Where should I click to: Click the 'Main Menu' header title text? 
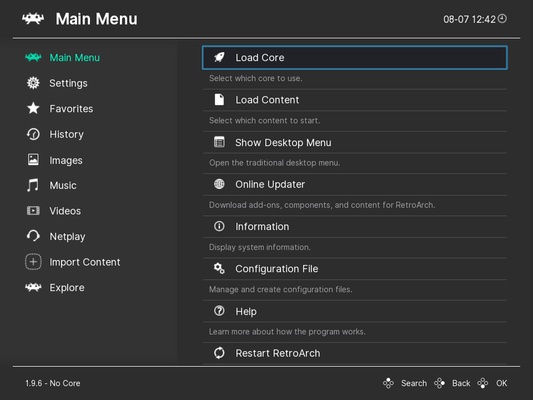click(x=97, y=19)
